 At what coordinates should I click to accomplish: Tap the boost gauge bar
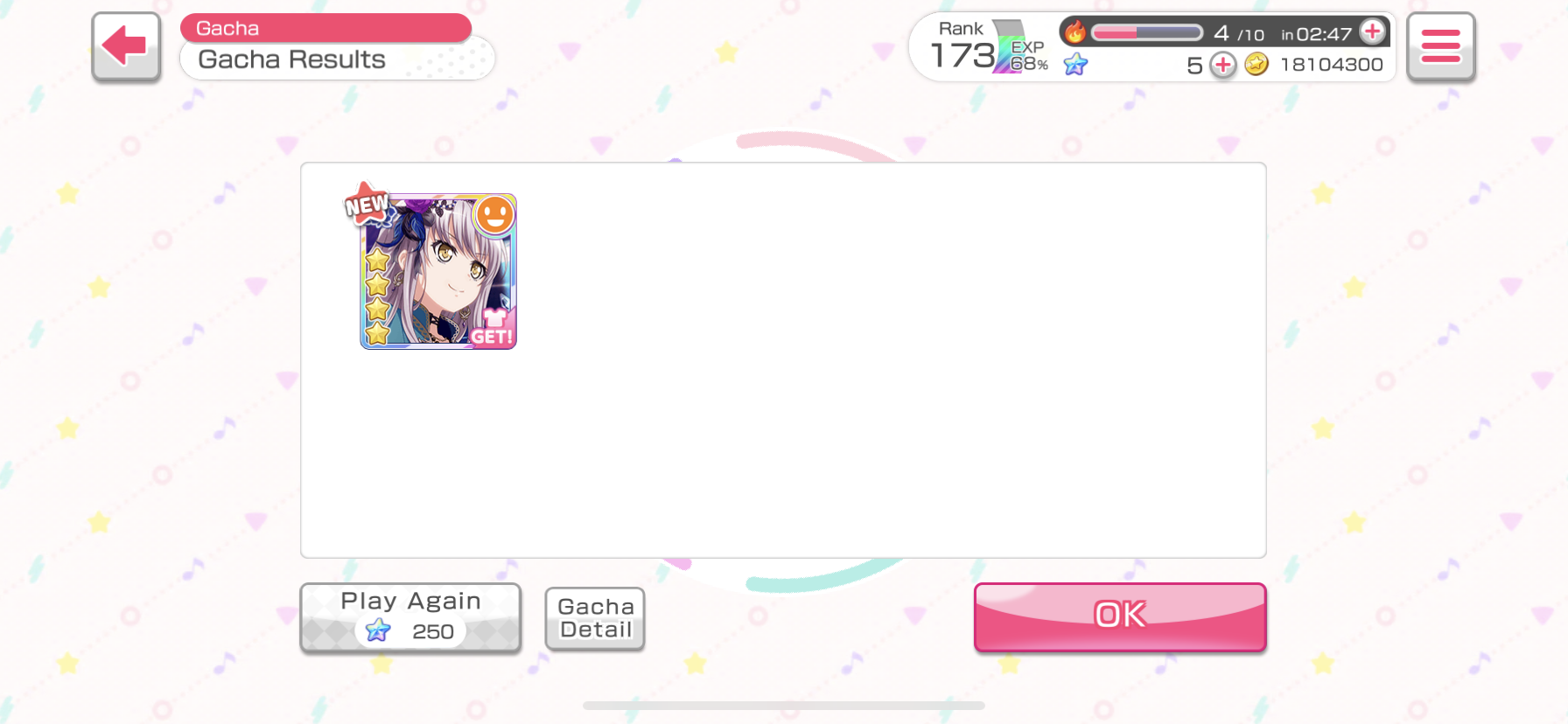(x=1147, y=33)
